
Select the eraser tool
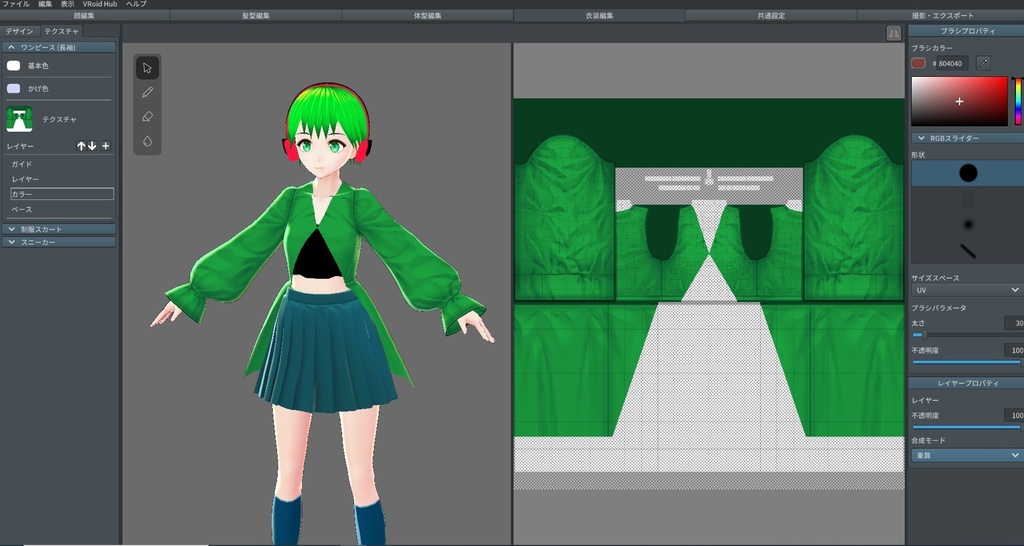(147, 117)
